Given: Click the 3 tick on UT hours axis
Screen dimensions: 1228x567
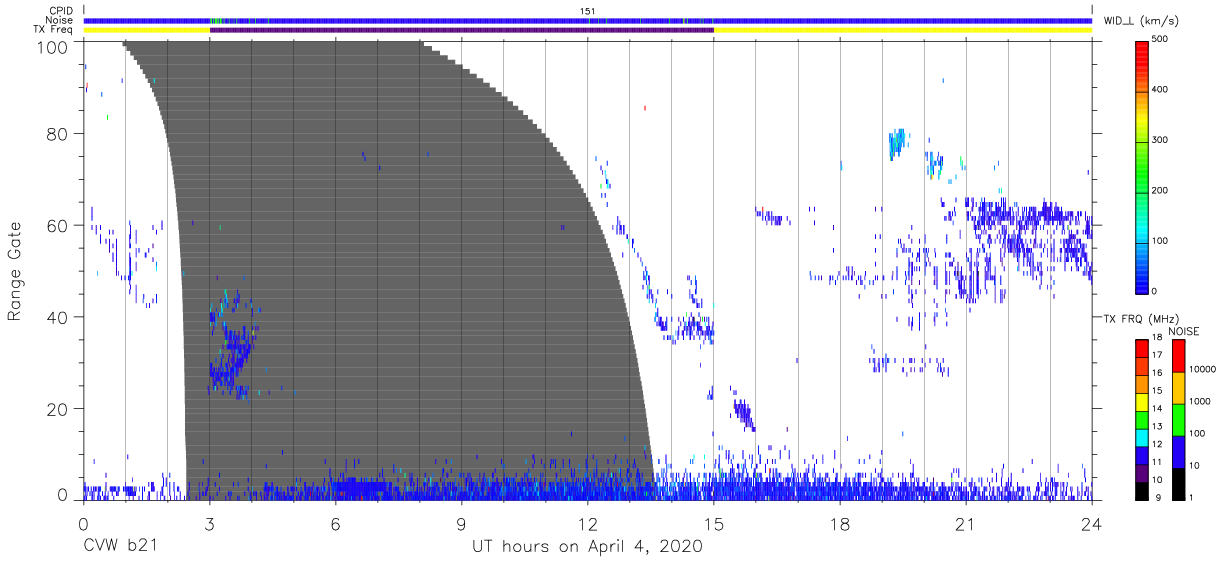Looking at the screenshot, I should [x=209, y=523].
